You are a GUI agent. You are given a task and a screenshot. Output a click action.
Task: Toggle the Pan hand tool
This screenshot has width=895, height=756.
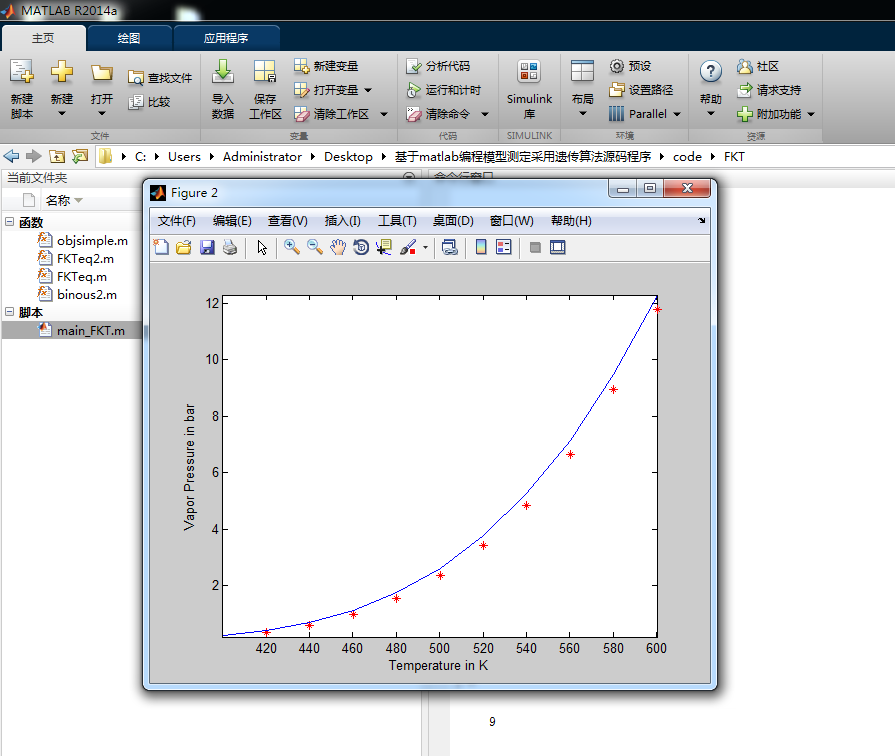point(338,247)
